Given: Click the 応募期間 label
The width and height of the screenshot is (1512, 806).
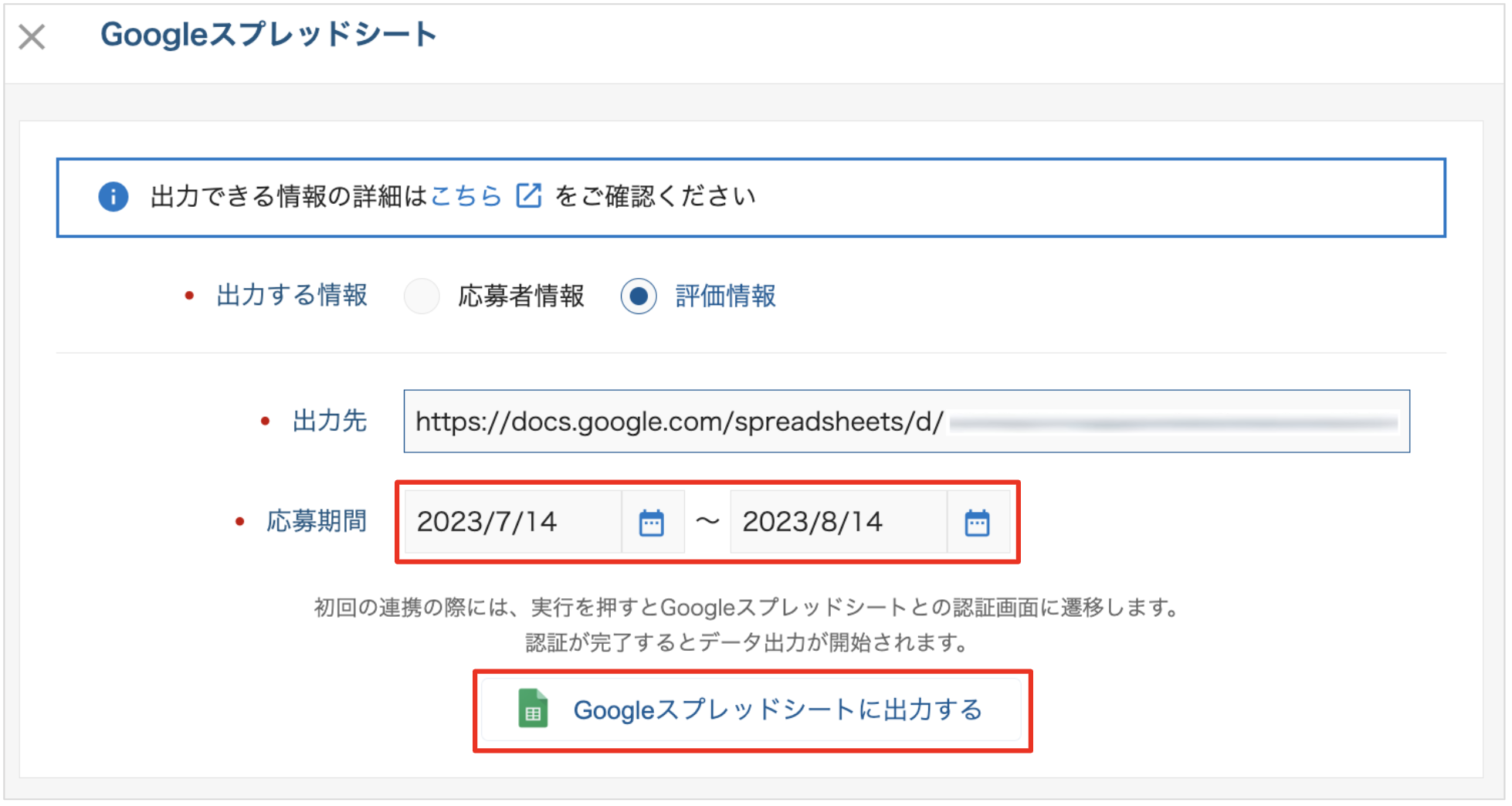Looking at the screenshot, I should (317, 521).
